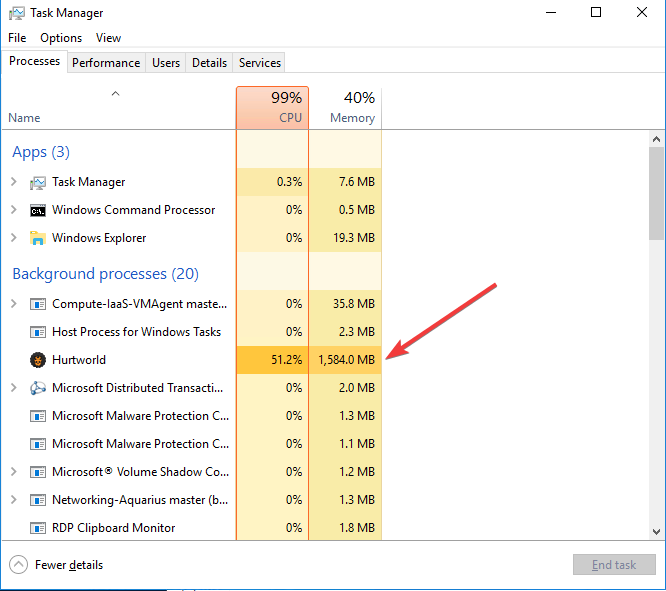
Task: Select the Processes tab
Action: click(x=34, y=61)
